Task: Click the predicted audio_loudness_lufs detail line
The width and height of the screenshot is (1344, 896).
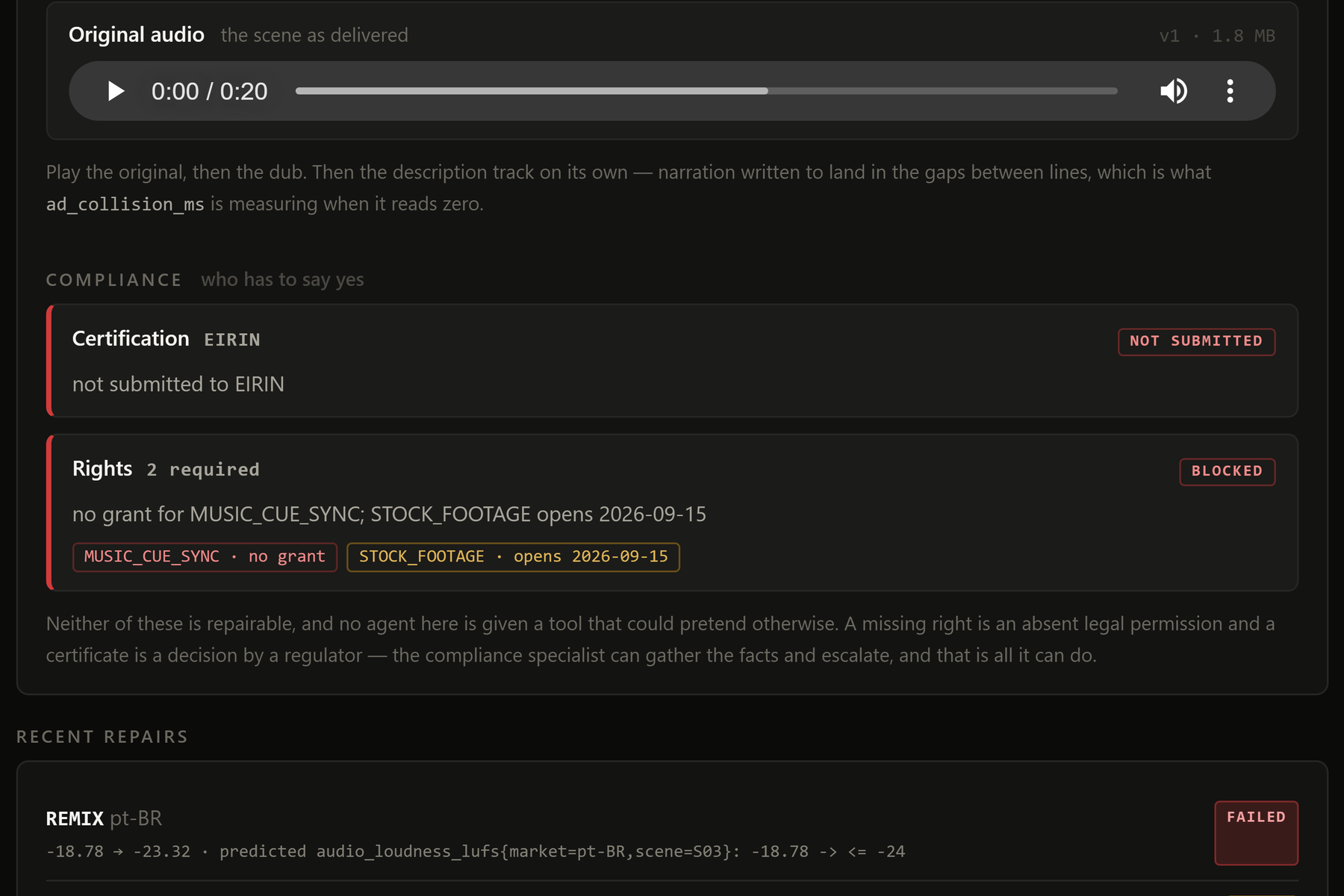Action: (476, 851)
